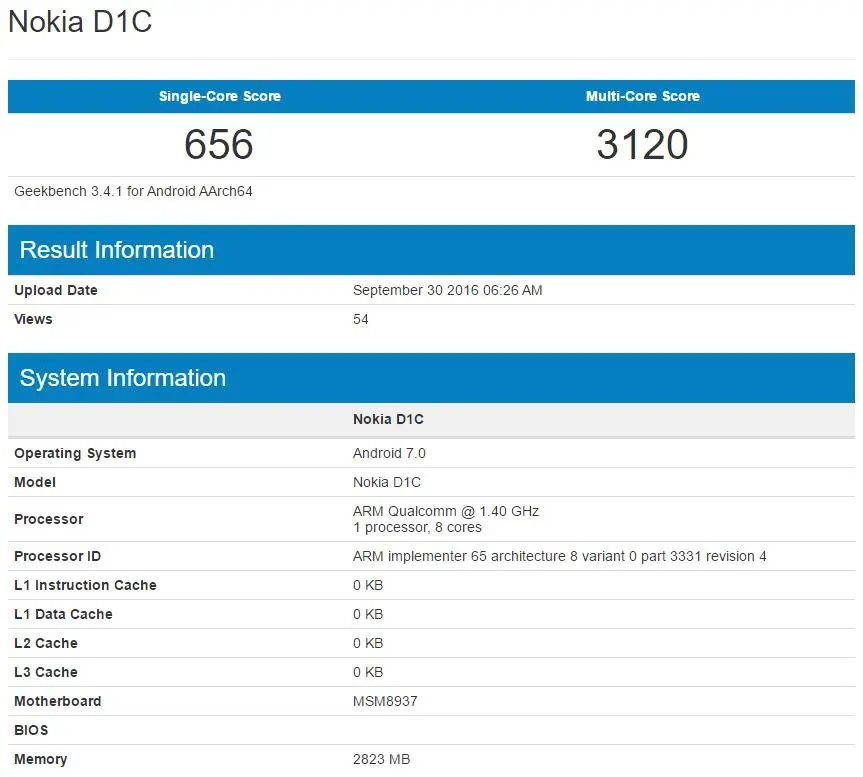Click the multi-core score value 3120
This screenshot has height=777, width=863.
[642, 145]
